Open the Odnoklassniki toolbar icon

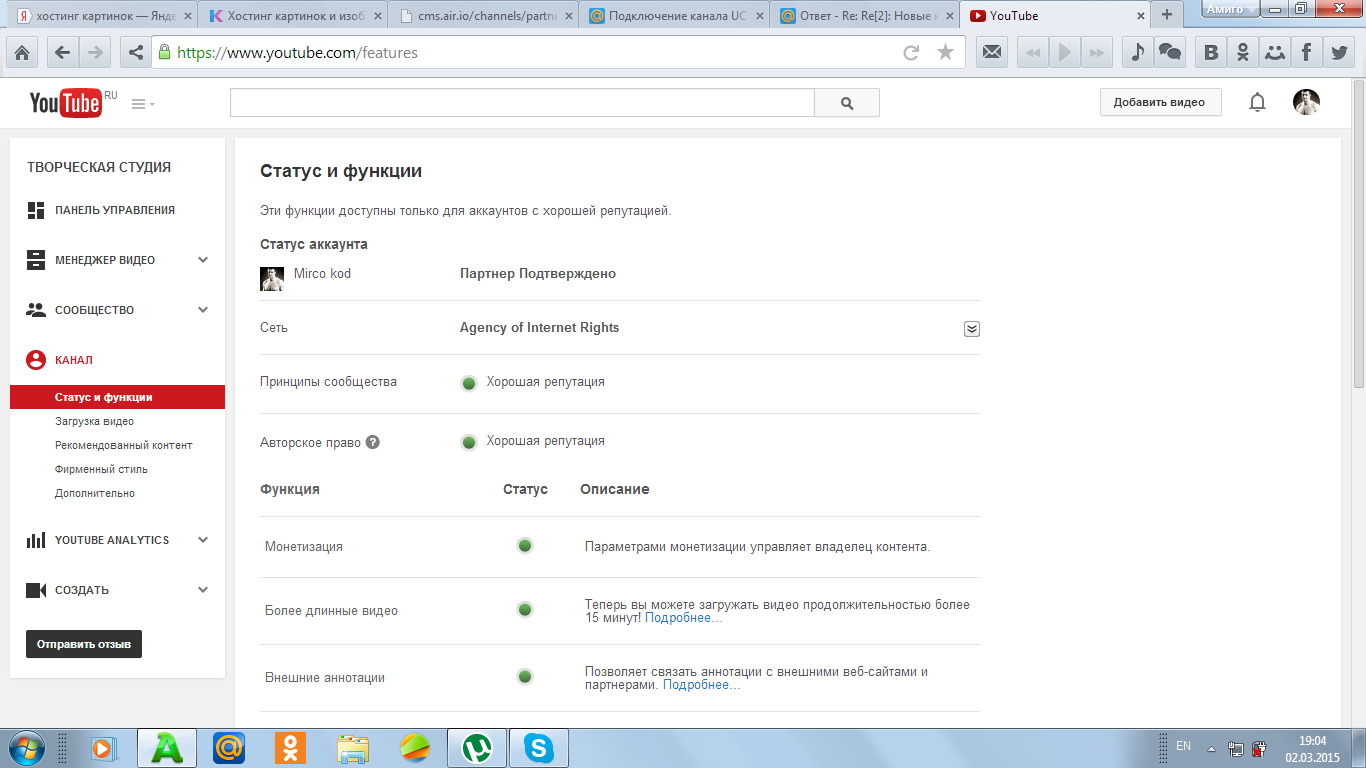tap(1243, 53)
